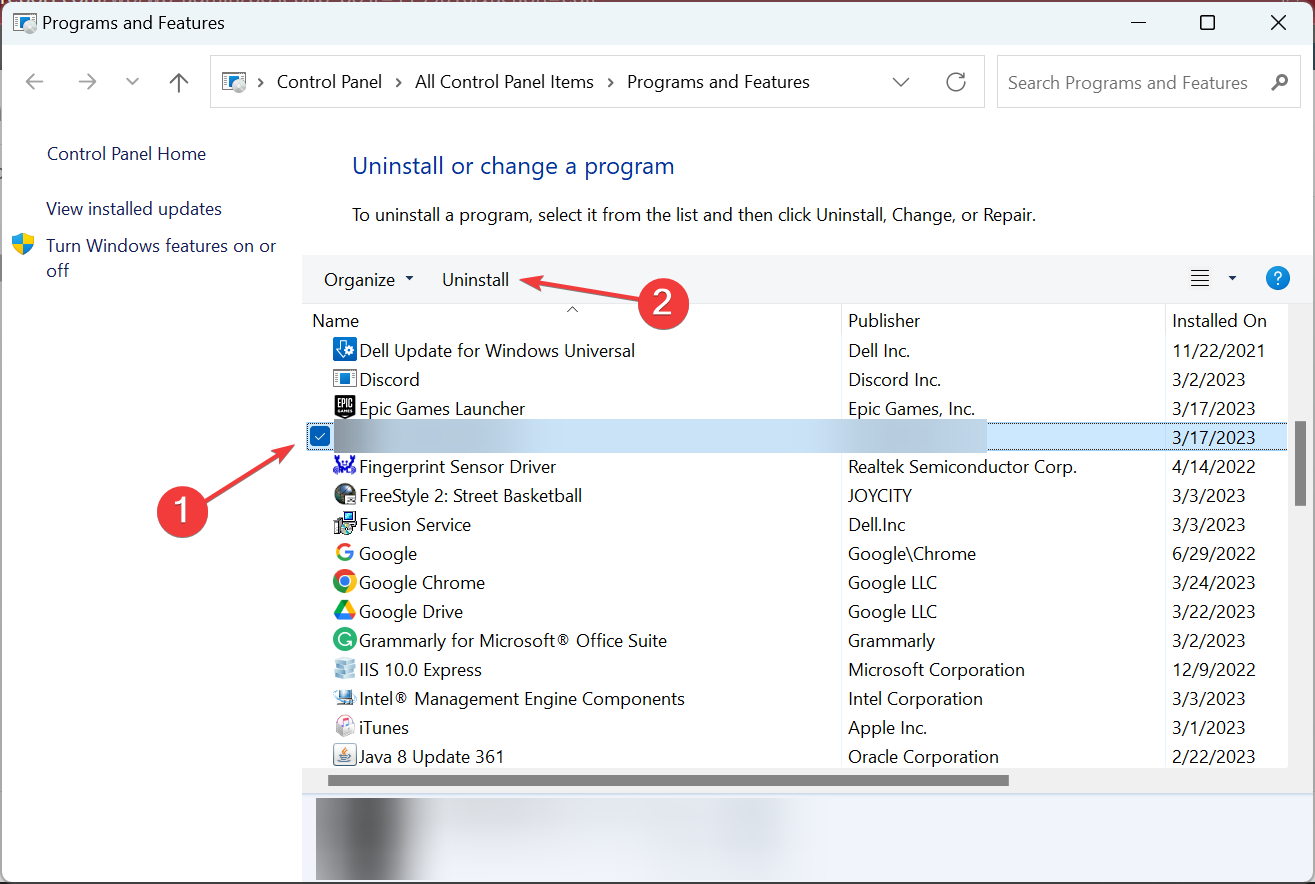The width and height of the screenshot is (1315, 884).
Task: Open the Organize dropdown menu
Action: [x=368, y=280]
